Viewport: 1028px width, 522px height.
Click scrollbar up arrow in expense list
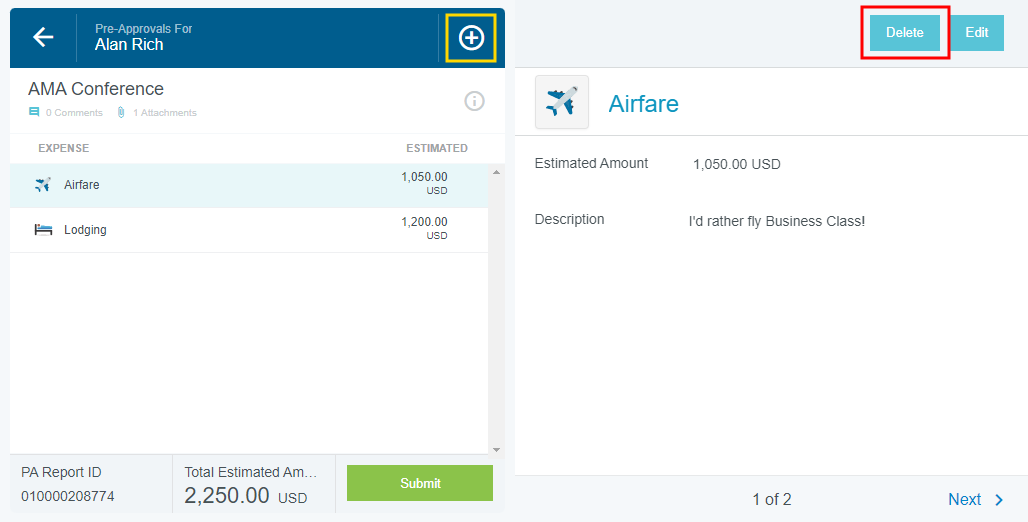point(496,172)
